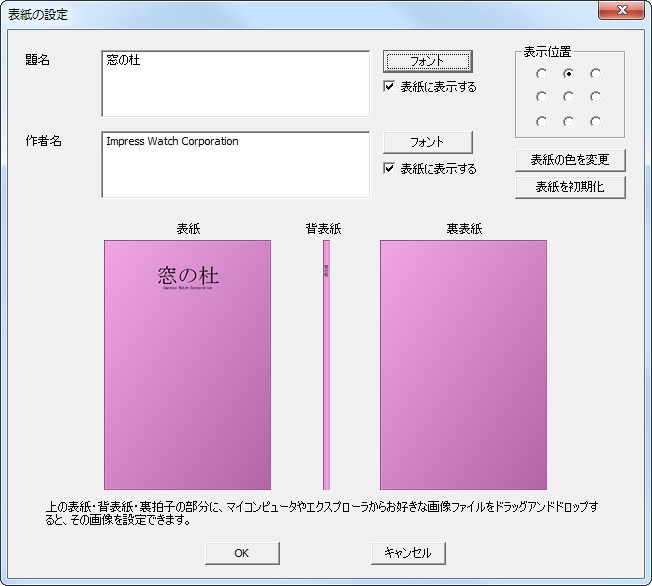The width and height of the screenshot is (652, 586).
Task: Click the 表紙 front cover preview
Action: pyautogui.click(x=188, y=365)
